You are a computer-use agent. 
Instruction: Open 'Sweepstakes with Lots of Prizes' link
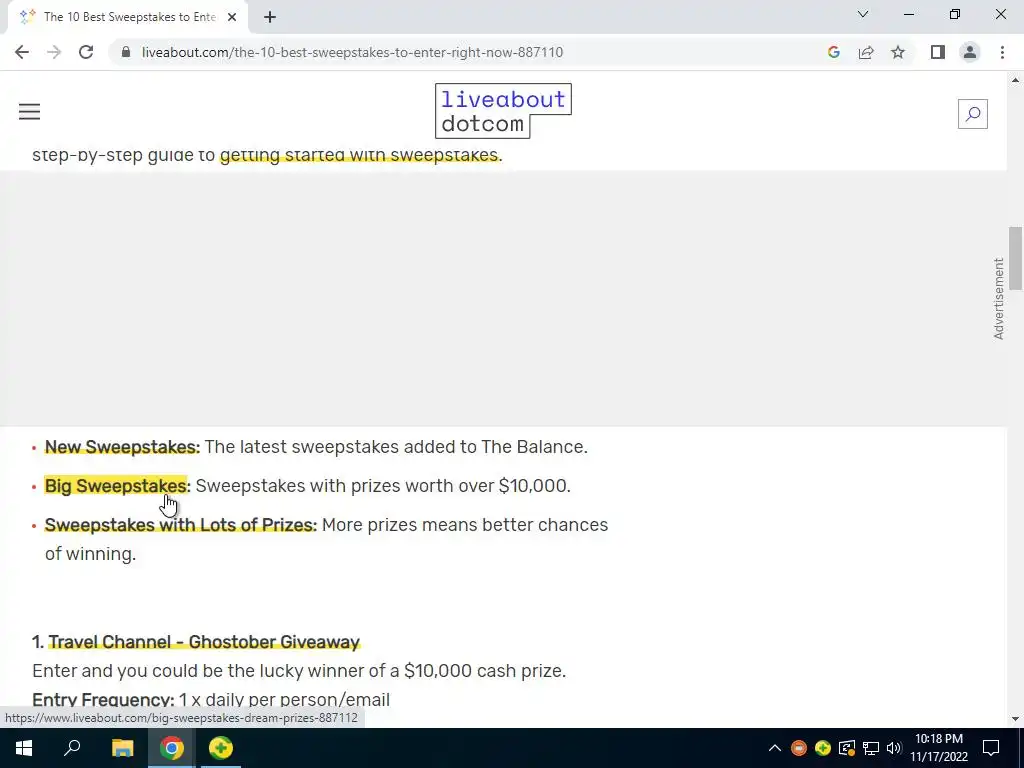(x=180, y=525)
